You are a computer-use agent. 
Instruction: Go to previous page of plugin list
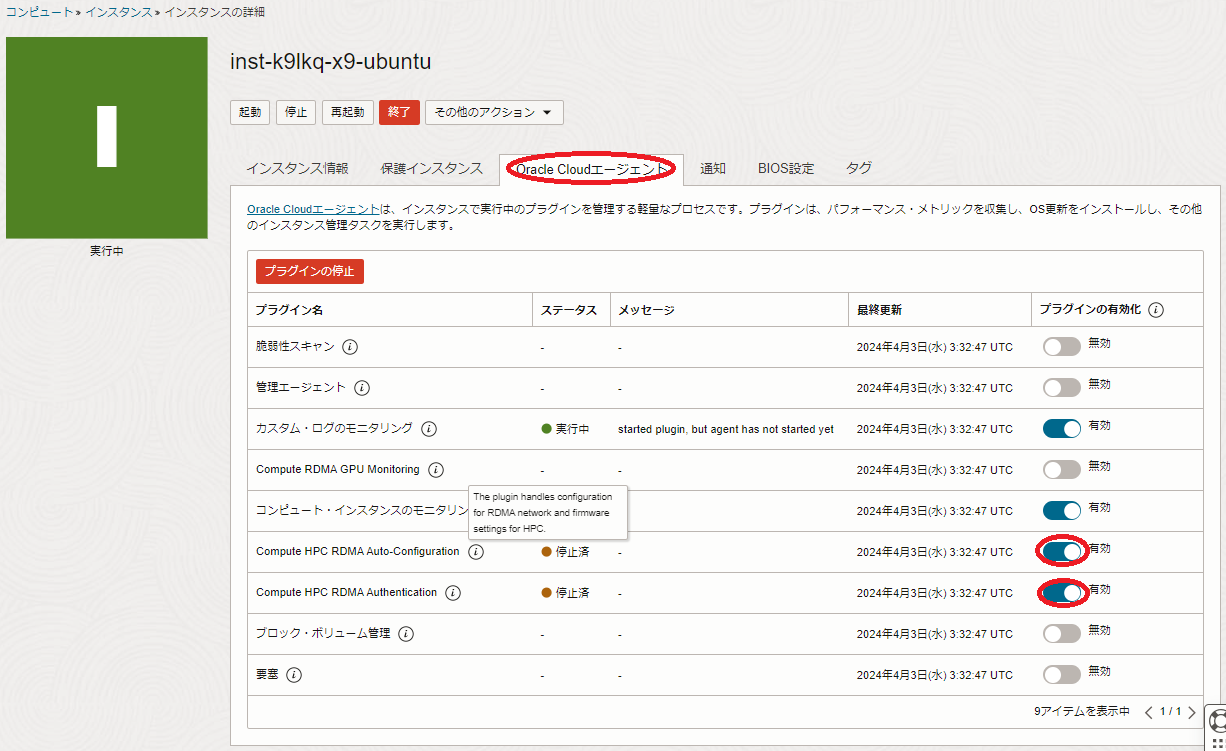pyautogui.click(x=1149, y=712)
